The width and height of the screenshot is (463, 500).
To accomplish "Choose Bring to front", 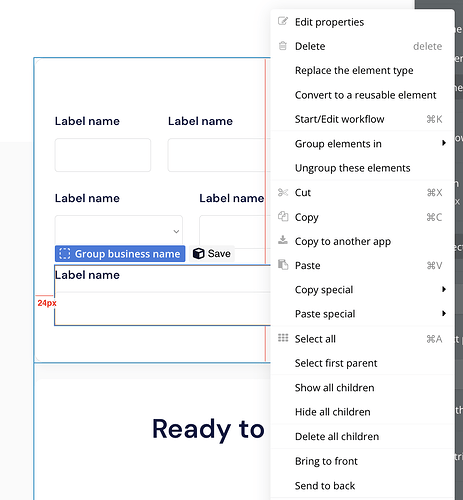I will click(x=326, y=461).
